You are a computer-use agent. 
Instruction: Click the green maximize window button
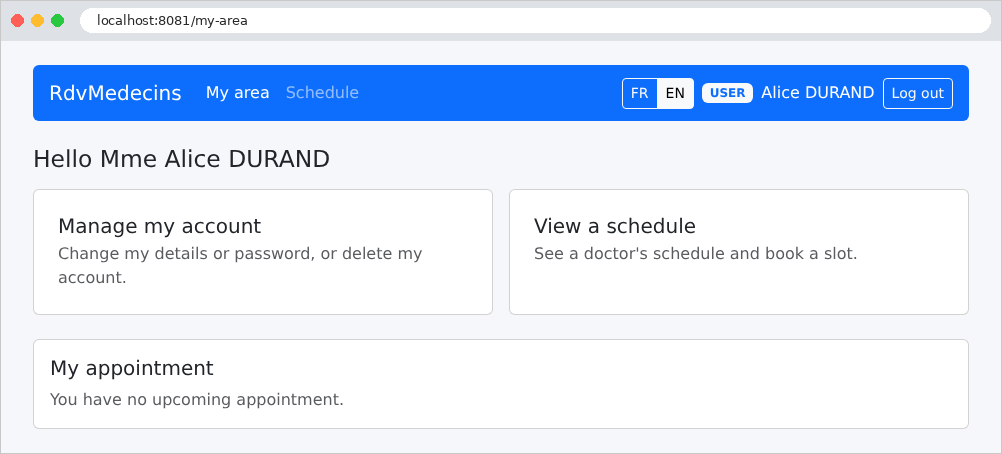[58, 20]
